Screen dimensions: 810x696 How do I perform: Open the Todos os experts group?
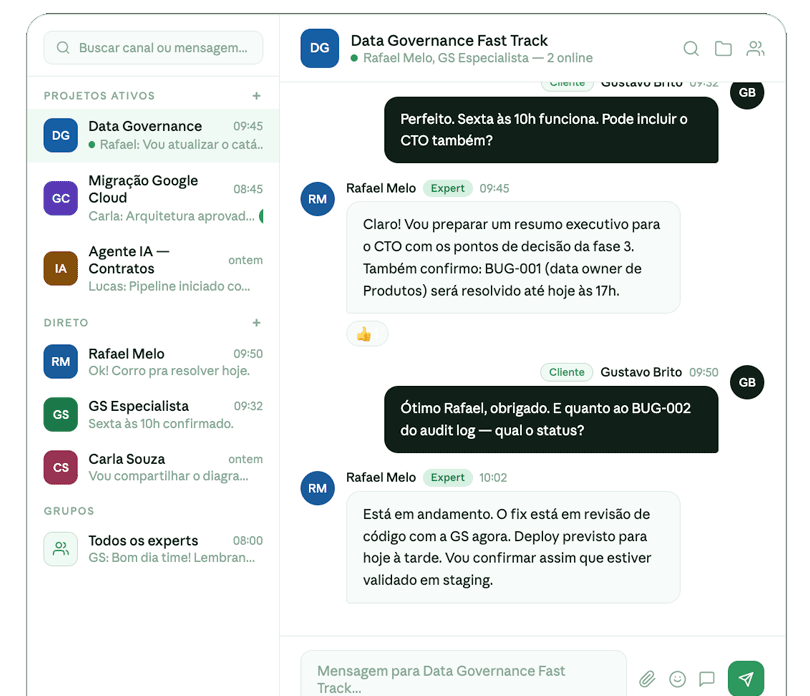click(153, 549)
